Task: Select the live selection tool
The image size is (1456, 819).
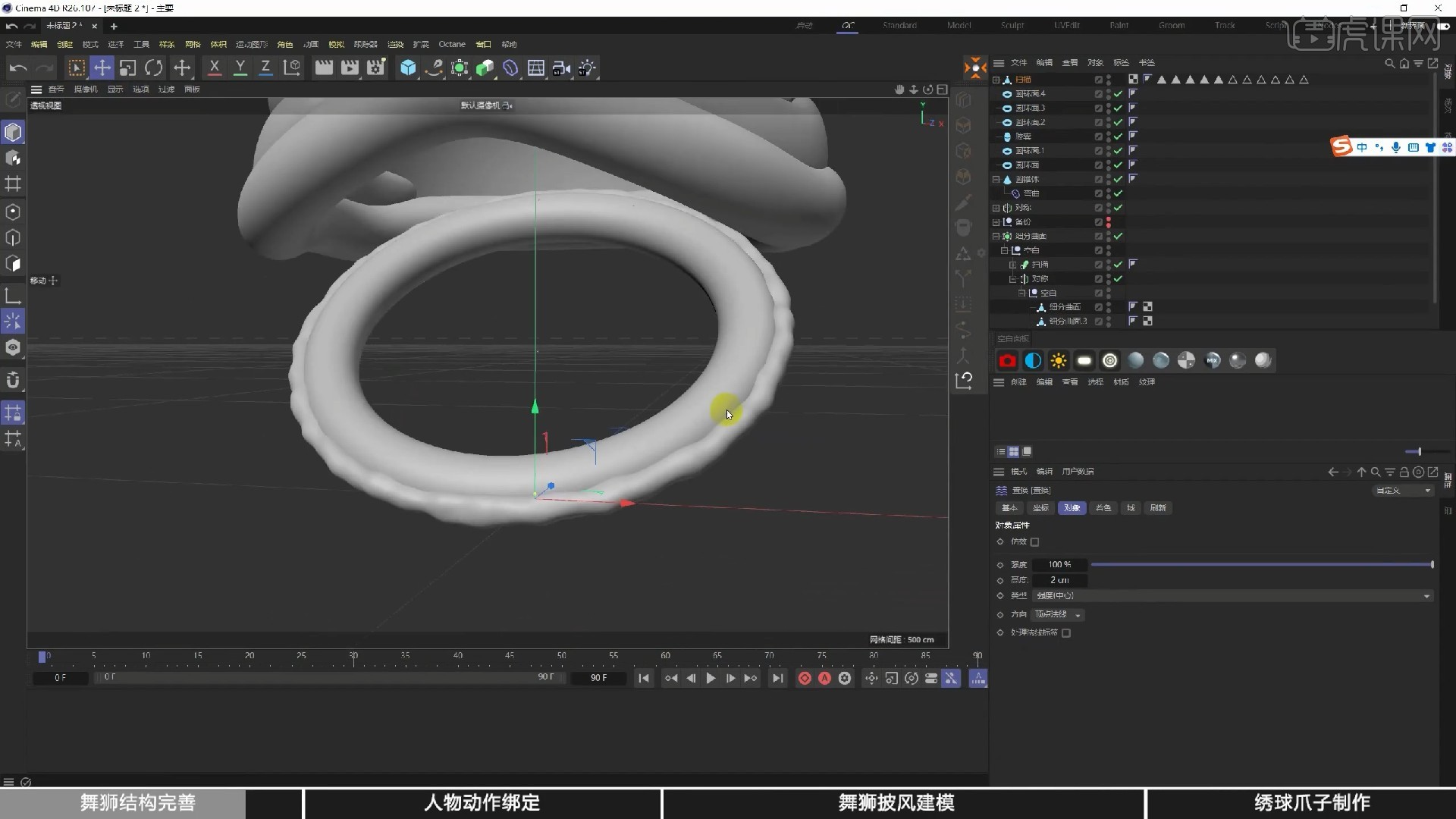Action: (76, 68)
